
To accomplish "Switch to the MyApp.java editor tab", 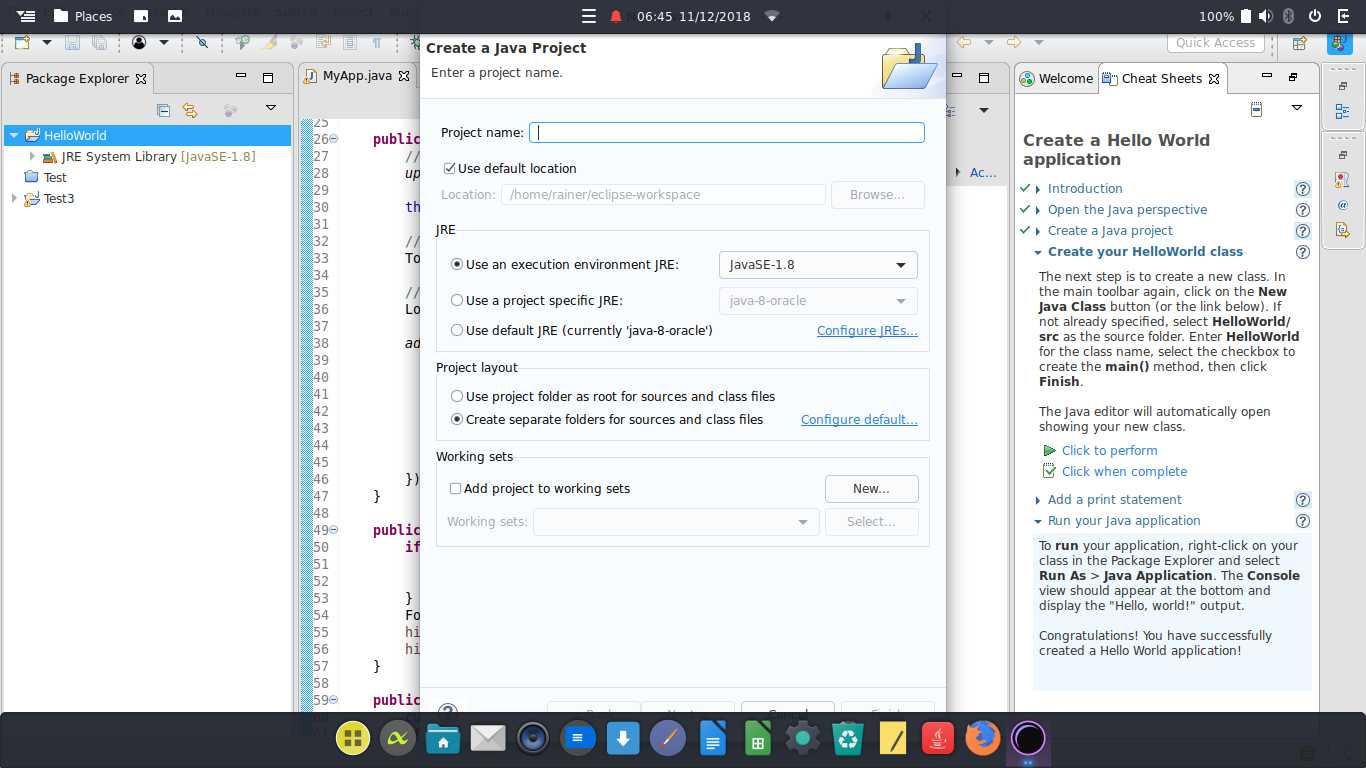I will [357, 75].
